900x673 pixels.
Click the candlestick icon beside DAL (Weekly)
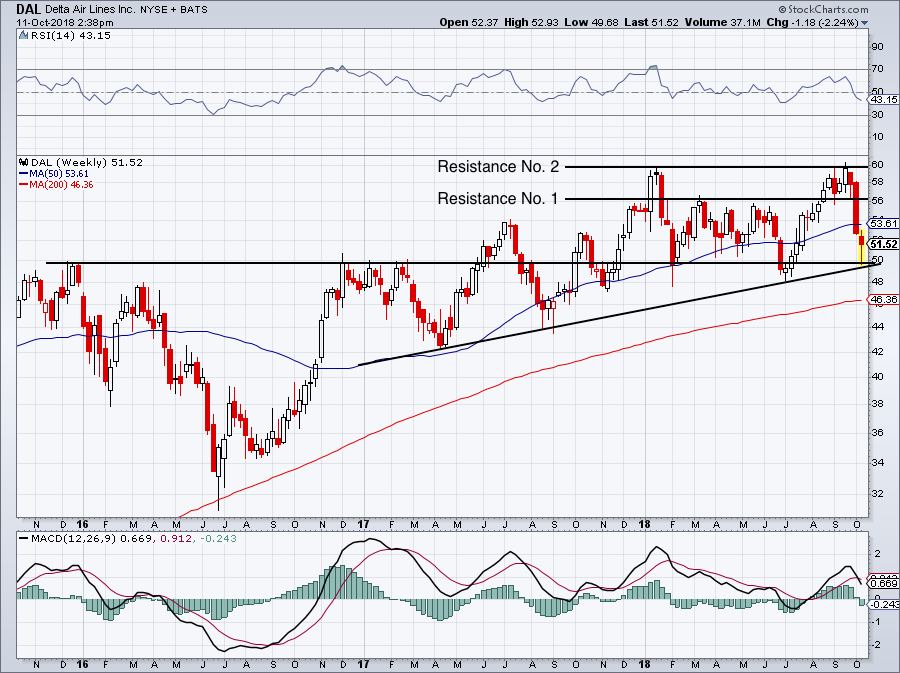[24, 162]
